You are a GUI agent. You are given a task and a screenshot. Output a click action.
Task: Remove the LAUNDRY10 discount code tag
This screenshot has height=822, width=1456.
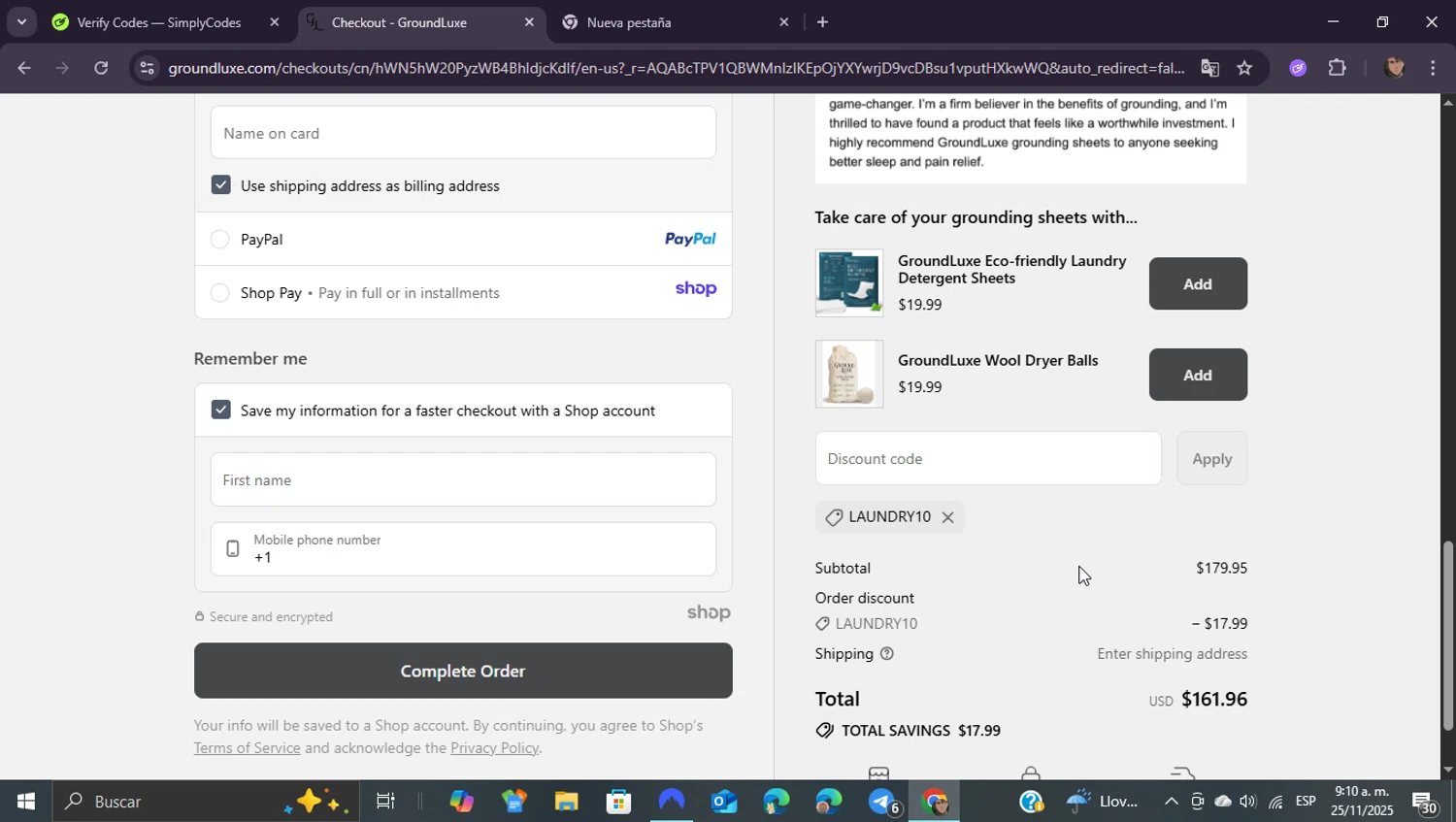click(947, 517)
